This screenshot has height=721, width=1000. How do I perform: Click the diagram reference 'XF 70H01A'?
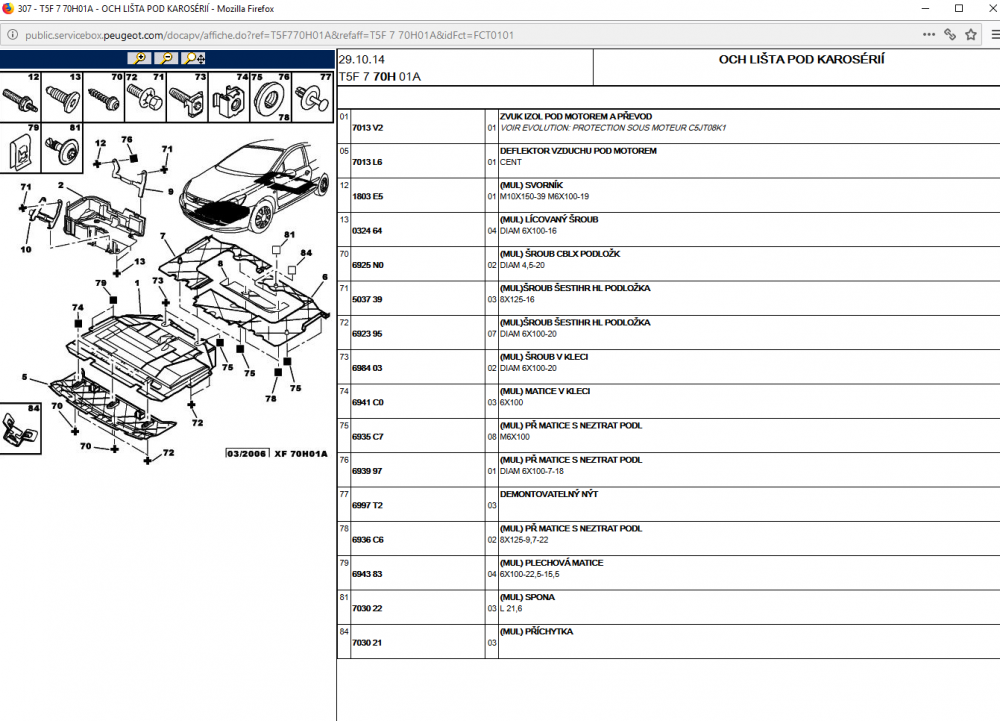coord(301,454)
